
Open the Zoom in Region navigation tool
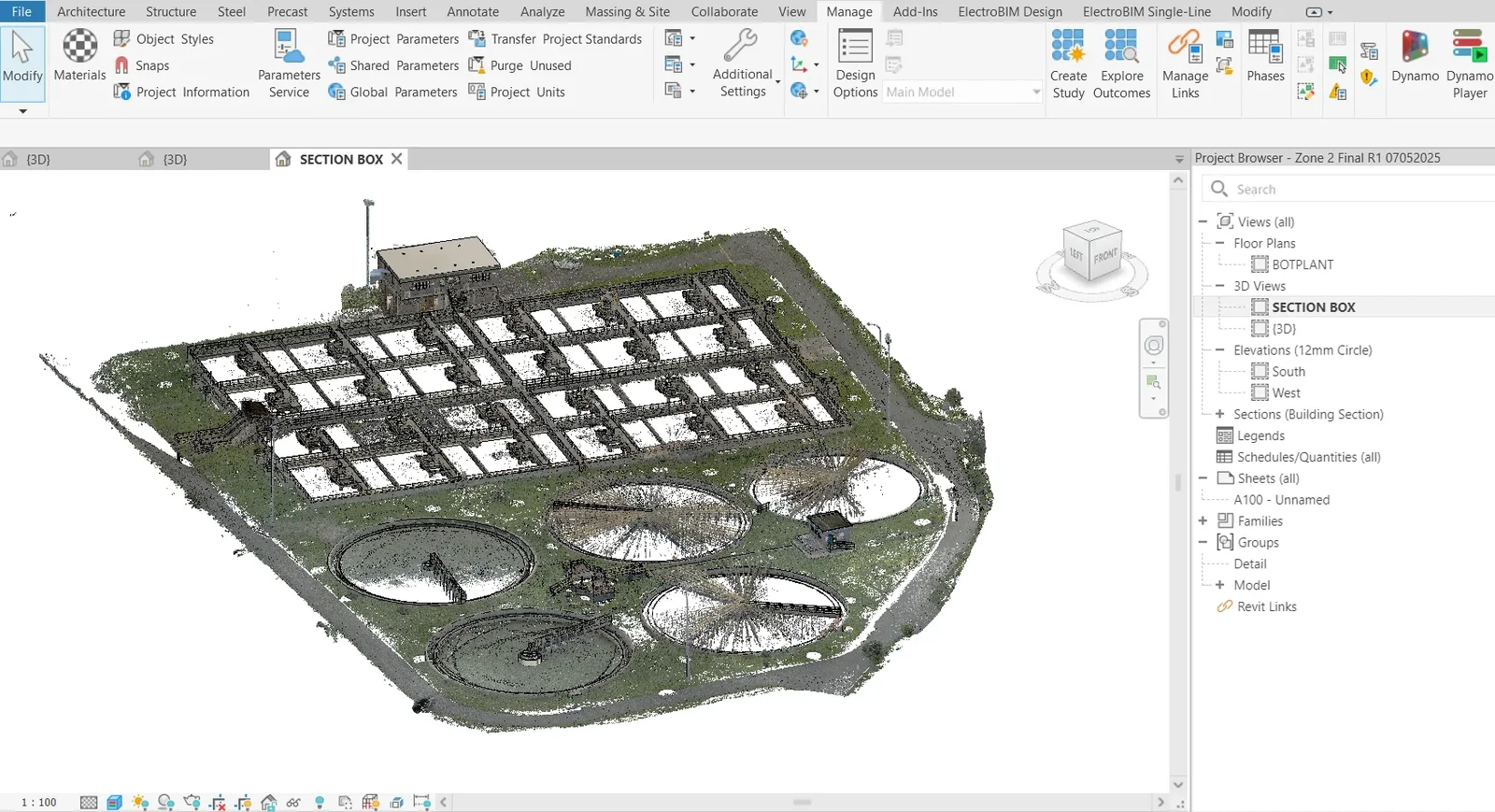coord(1154,382)
